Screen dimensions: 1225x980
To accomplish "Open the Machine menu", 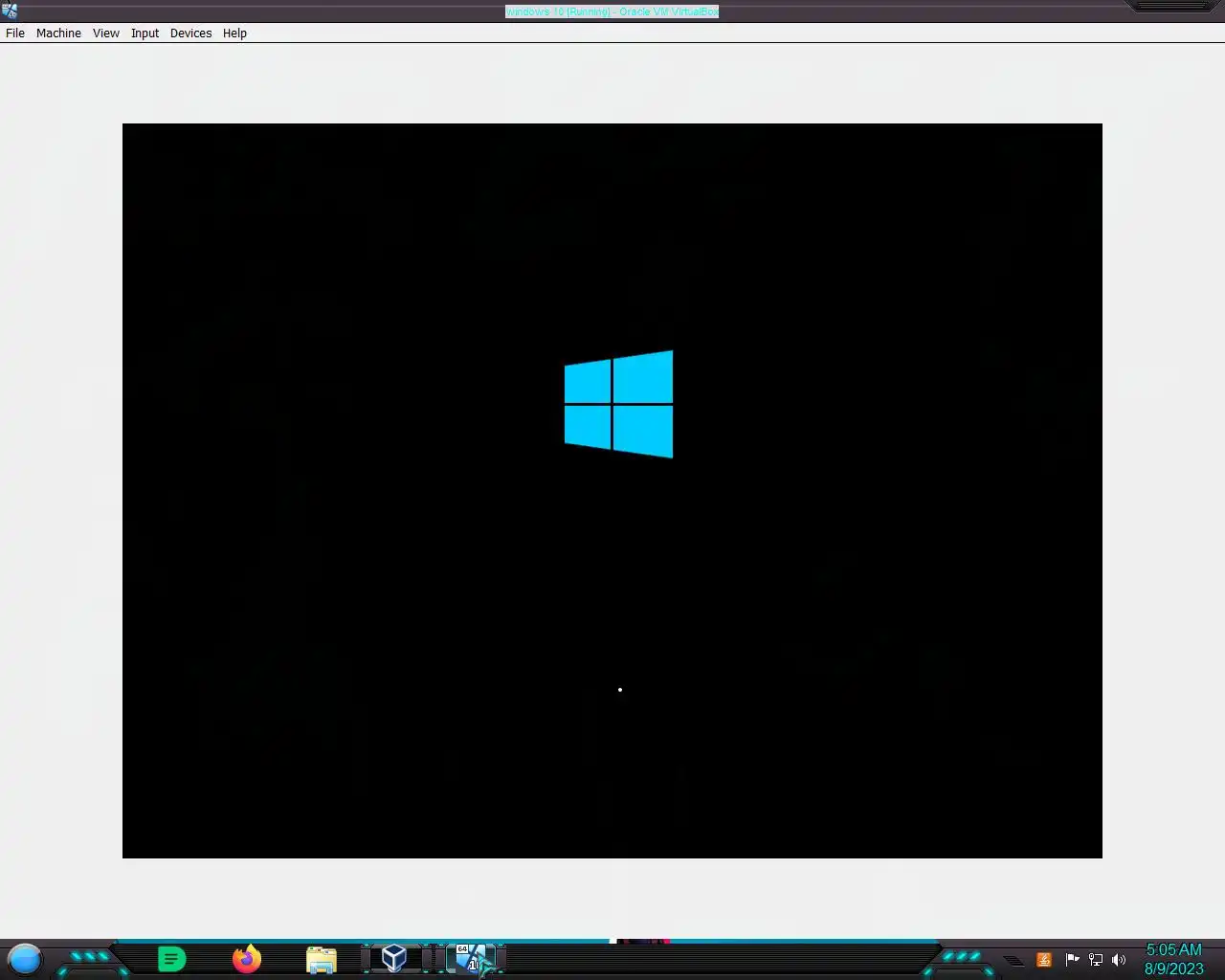I will pos(58,33).
